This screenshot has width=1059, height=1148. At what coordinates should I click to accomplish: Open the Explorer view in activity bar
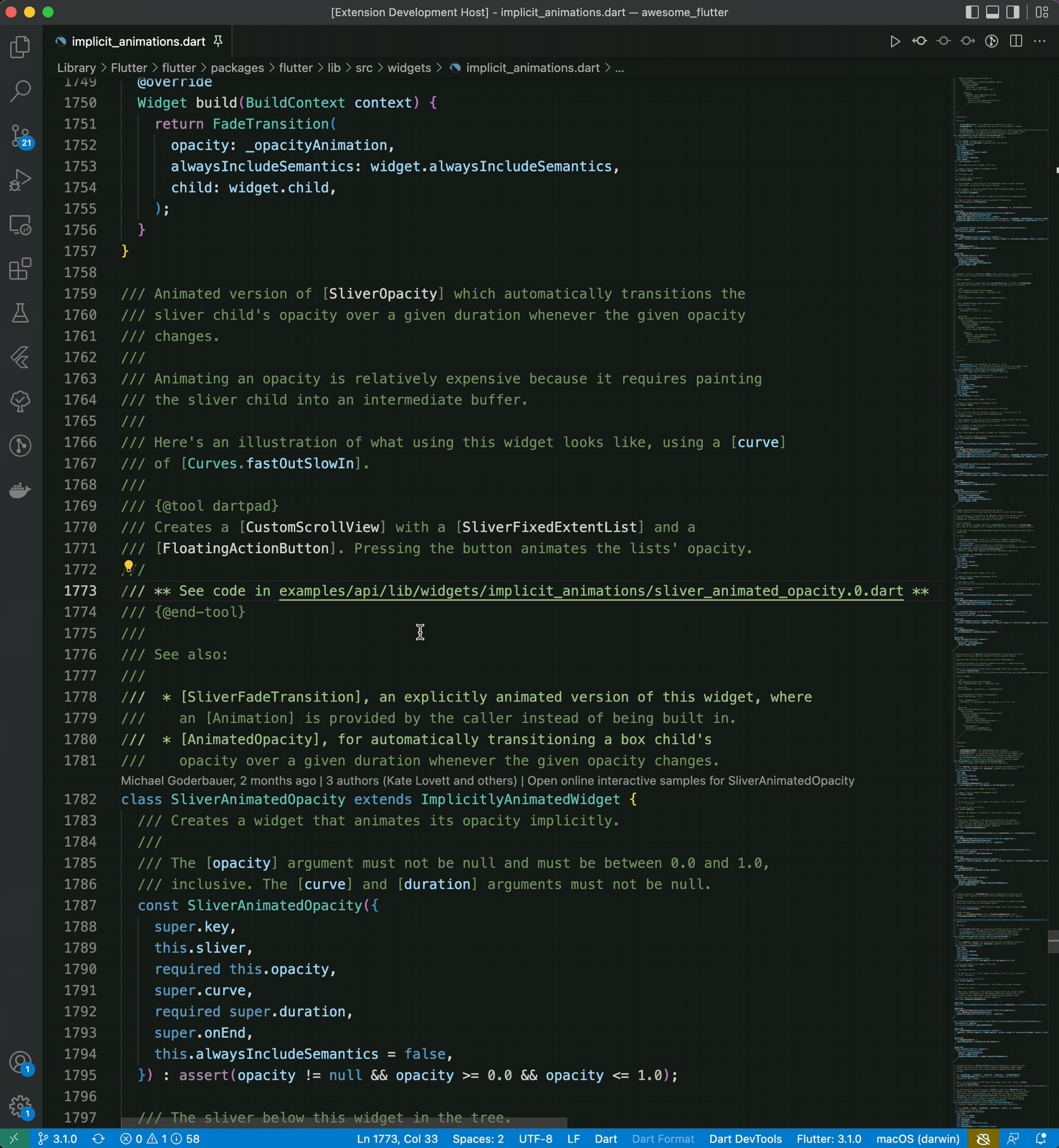coord(20,47)
